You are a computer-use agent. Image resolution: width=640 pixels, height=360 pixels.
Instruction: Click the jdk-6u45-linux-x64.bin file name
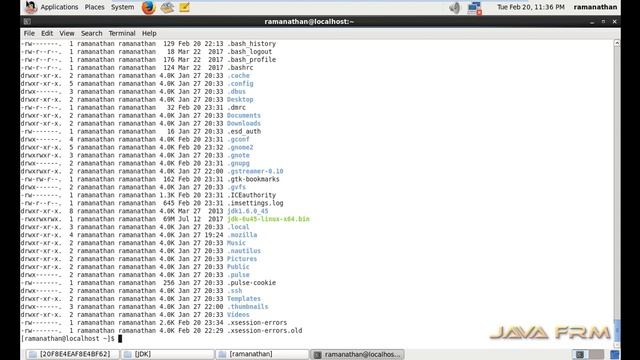pyautogui.click(x=268, y=219)
